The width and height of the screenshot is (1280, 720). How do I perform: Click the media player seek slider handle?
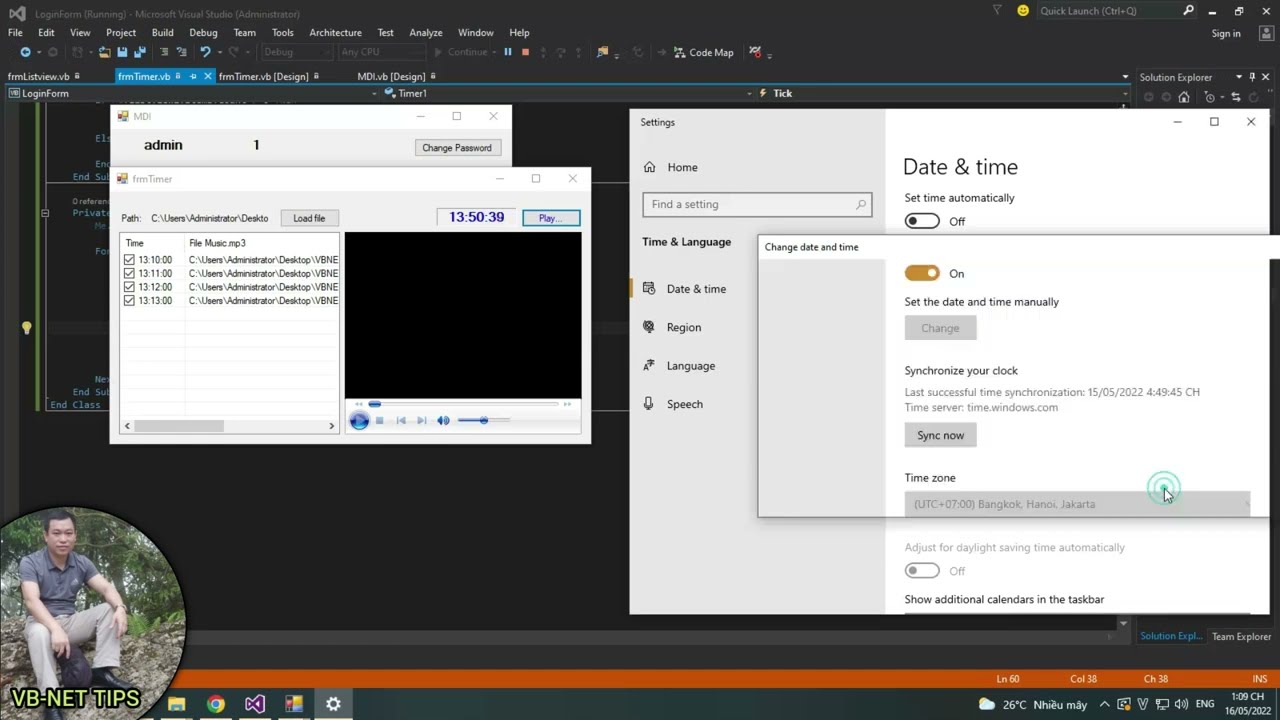[375, 404]
